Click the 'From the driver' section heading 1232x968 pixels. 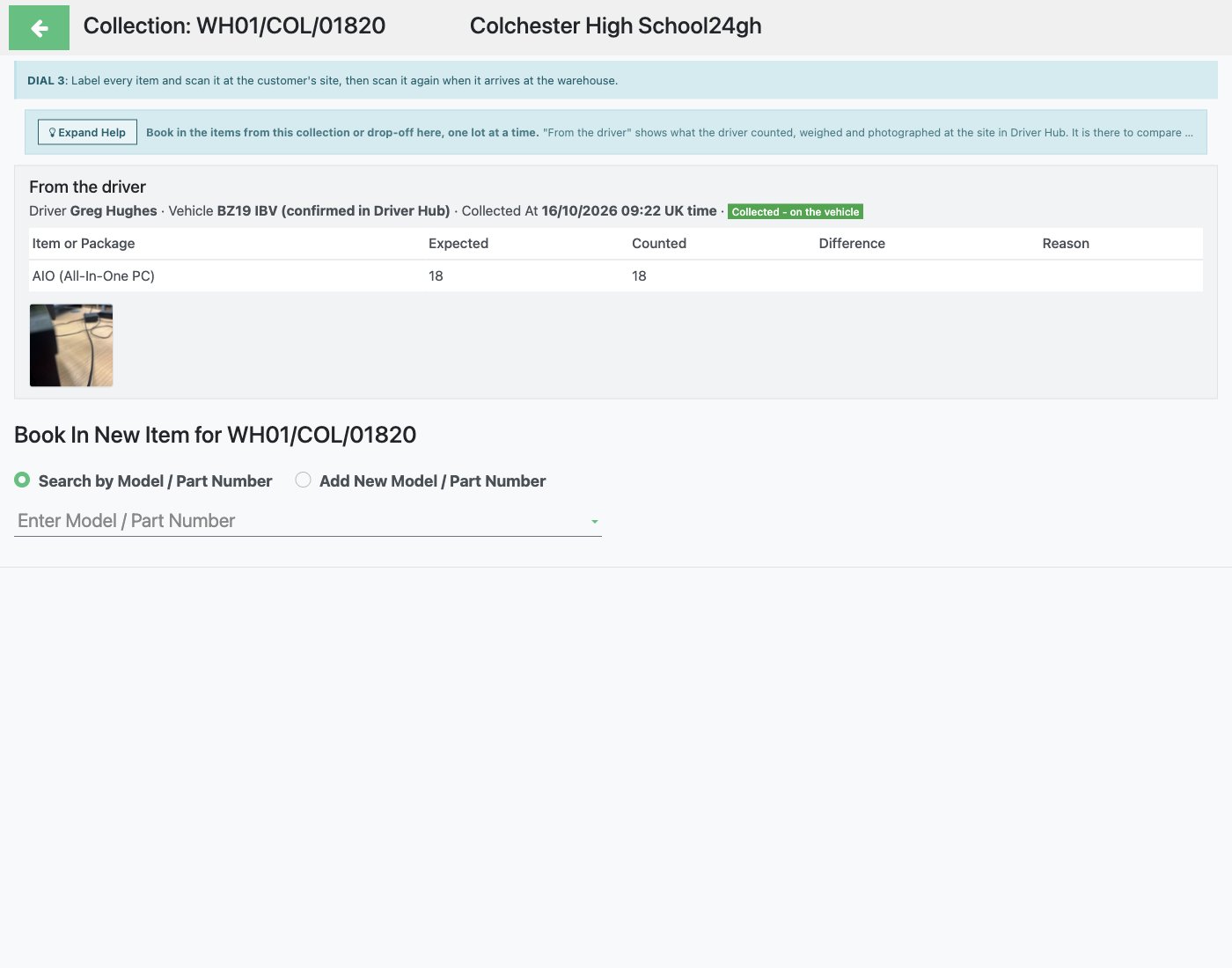coord(87,187)
